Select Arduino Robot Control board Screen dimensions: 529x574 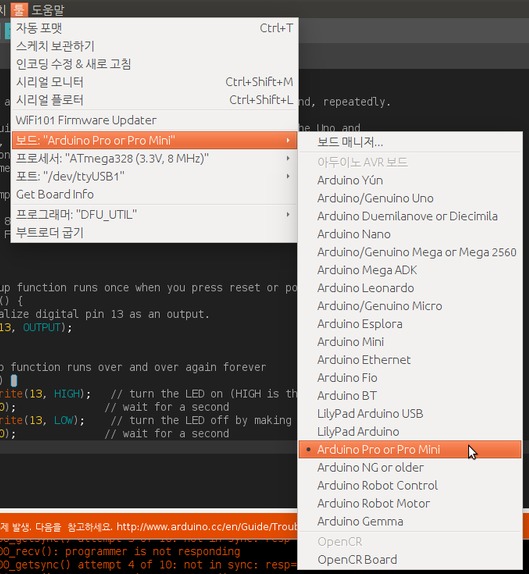410,485
